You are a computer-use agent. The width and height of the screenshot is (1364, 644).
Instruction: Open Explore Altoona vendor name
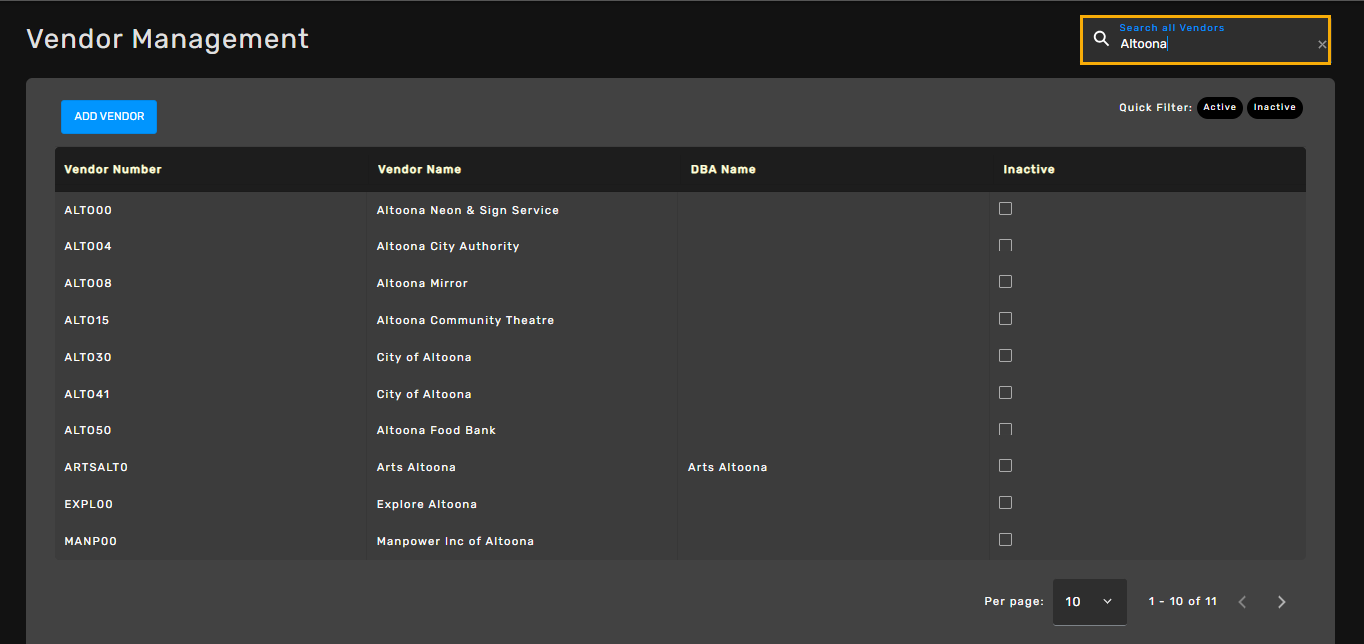click(x=427, y=505)
